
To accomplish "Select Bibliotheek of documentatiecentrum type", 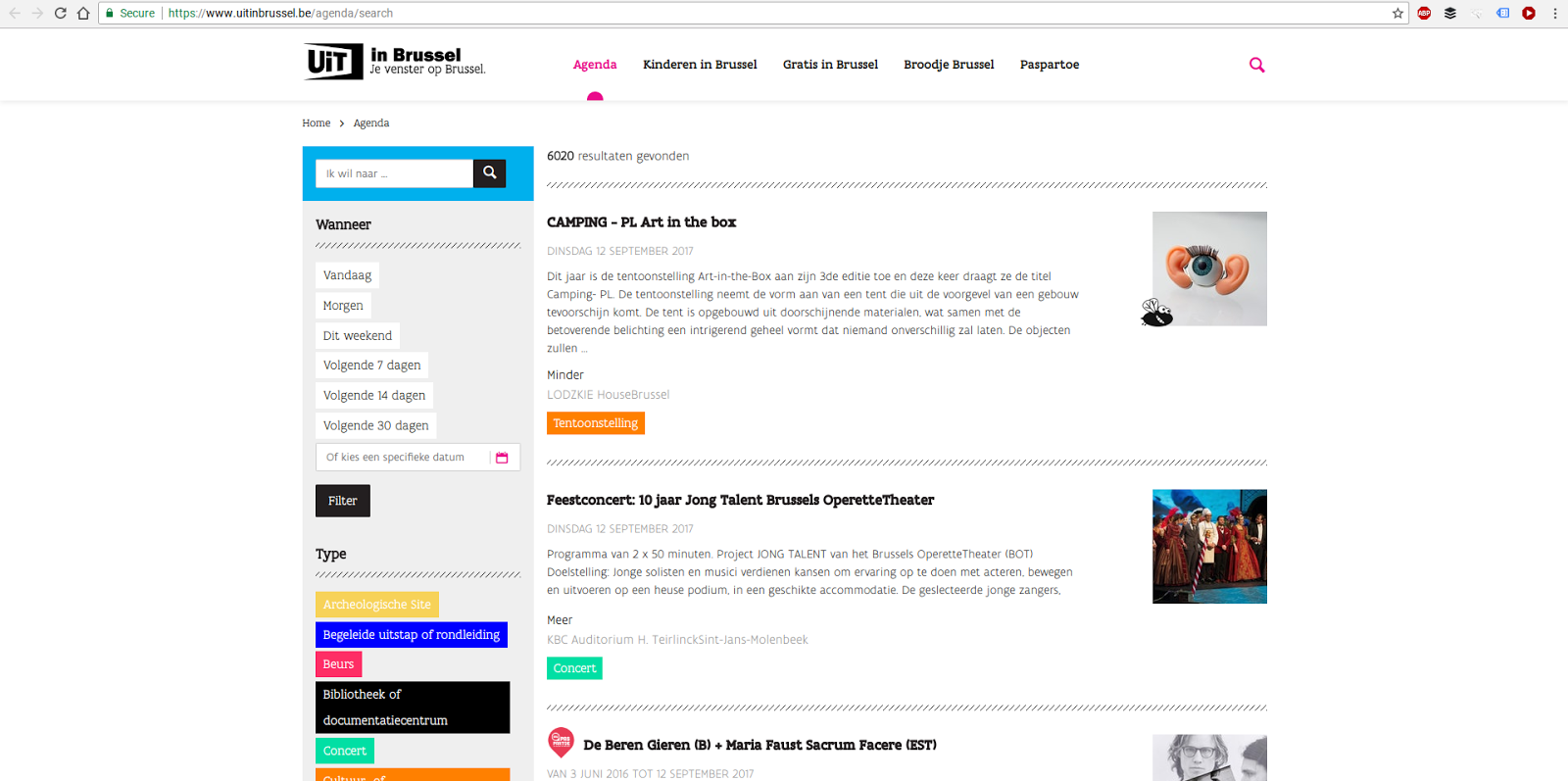I will [x=413, y=708].
